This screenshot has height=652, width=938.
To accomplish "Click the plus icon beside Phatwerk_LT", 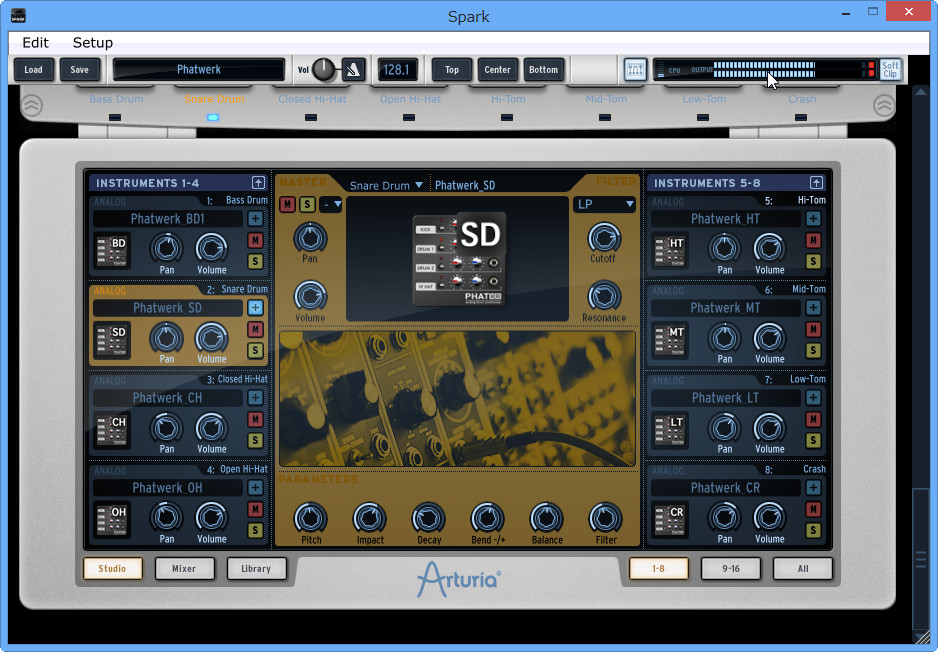I will pos(813,397).
